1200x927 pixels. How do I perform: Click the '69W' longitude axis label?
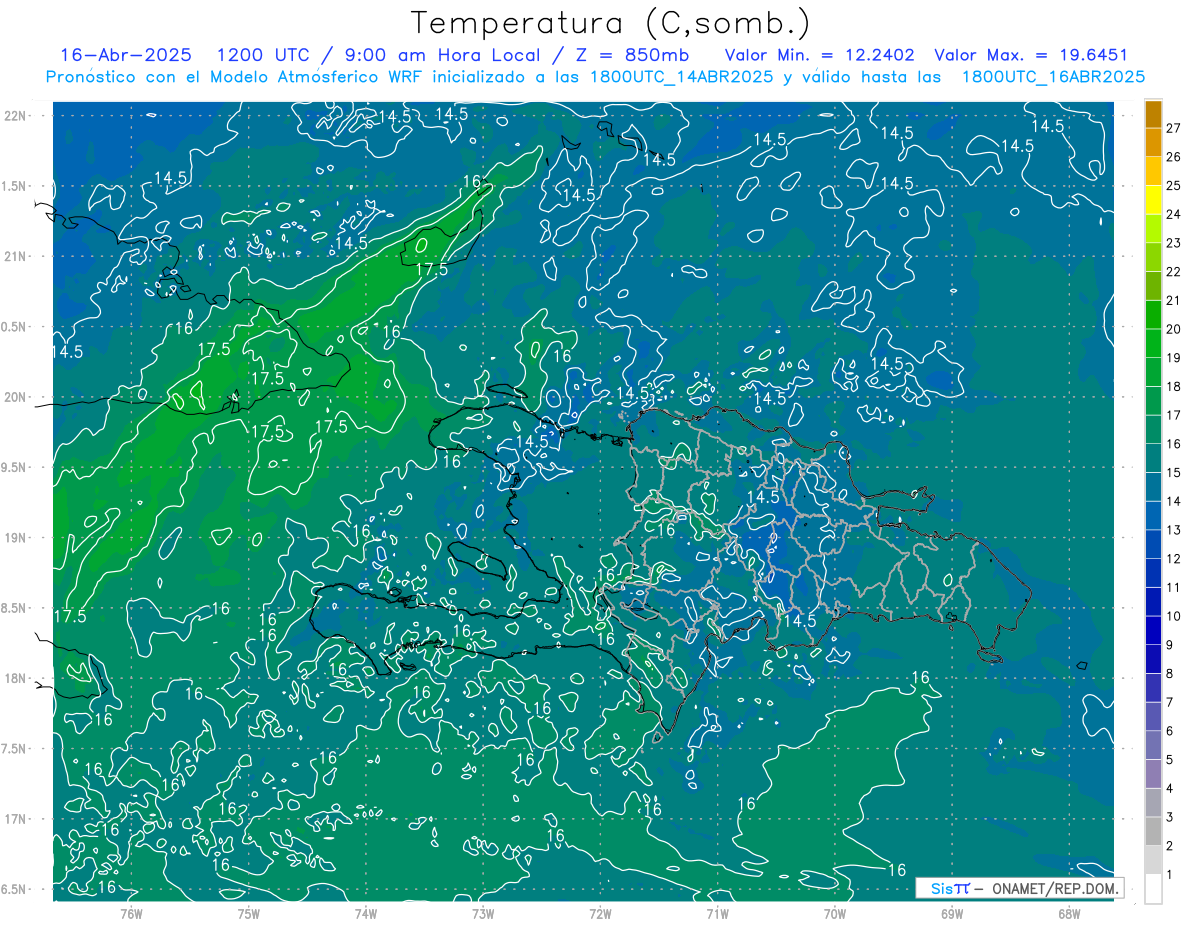952,913
